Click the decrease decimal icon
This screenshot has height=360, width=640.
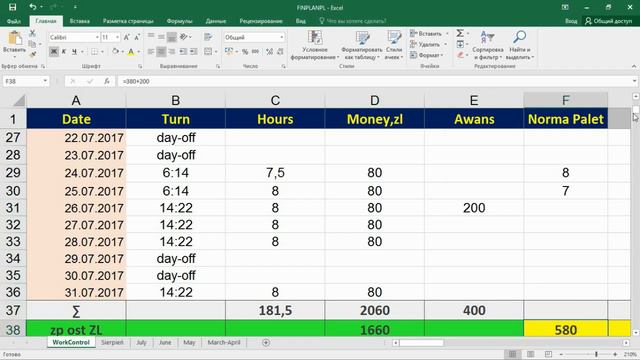point(280,52)
